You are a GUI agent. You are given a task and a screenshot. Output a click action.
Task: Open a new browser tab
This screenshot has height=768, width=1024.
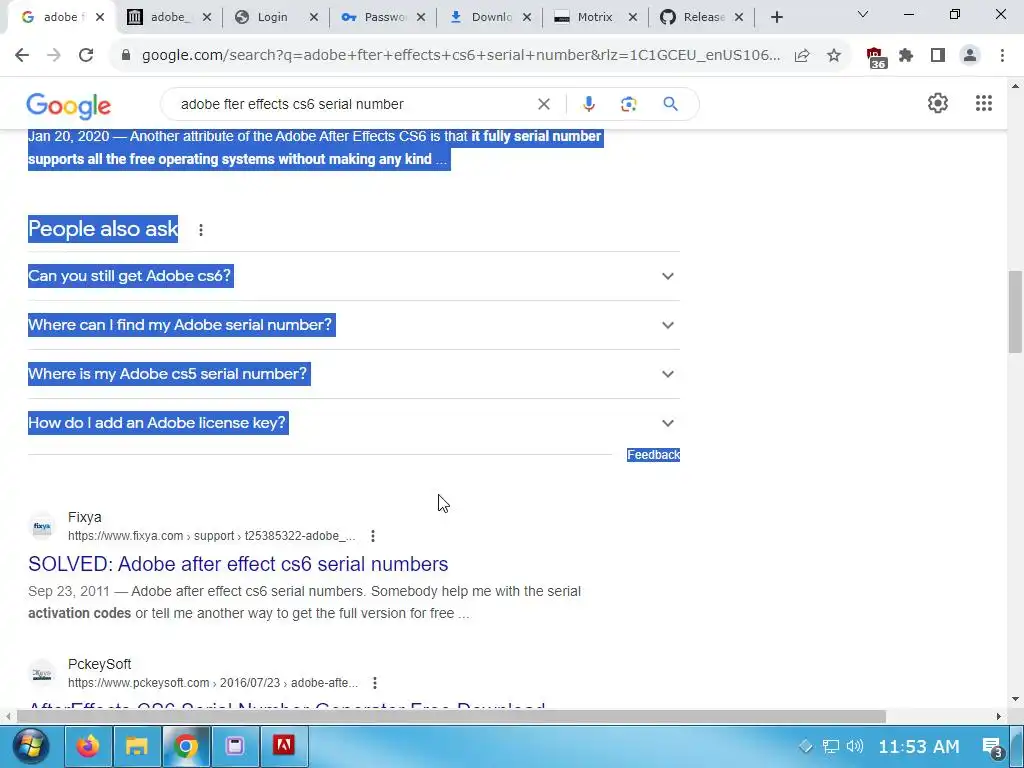coord(776,18)
